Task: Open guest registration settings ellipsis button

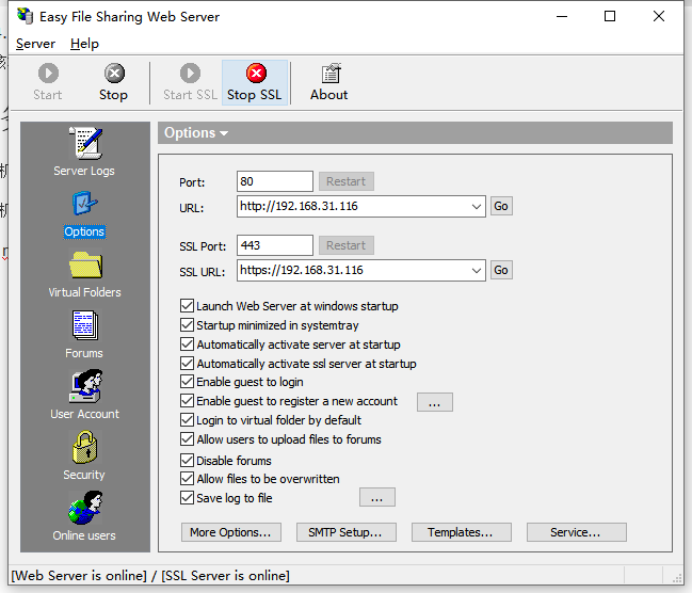Action: click(x=435, y=402)
